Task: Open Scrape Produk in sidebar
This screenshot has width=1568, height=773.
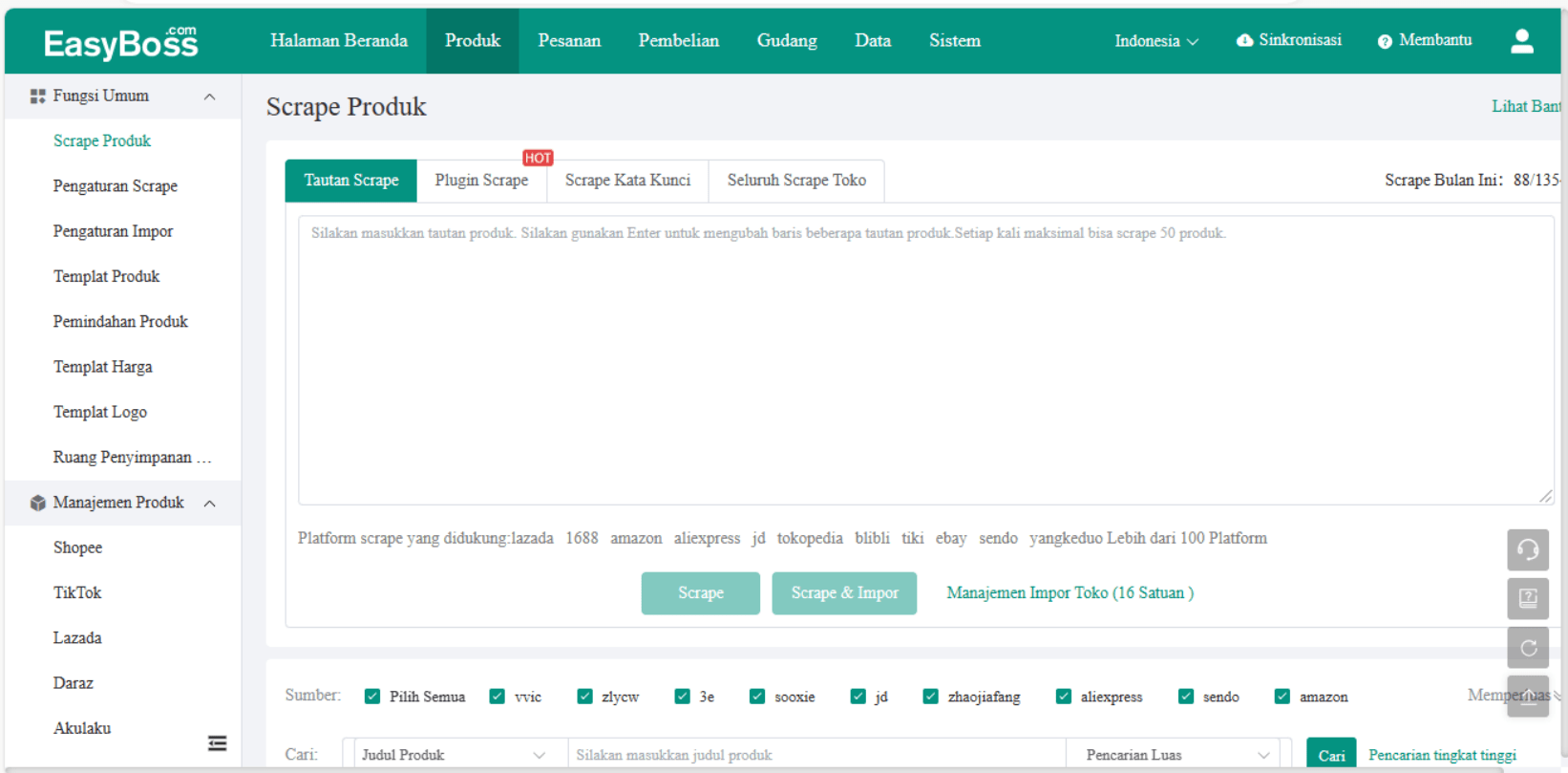Action: tap(102, 141)
